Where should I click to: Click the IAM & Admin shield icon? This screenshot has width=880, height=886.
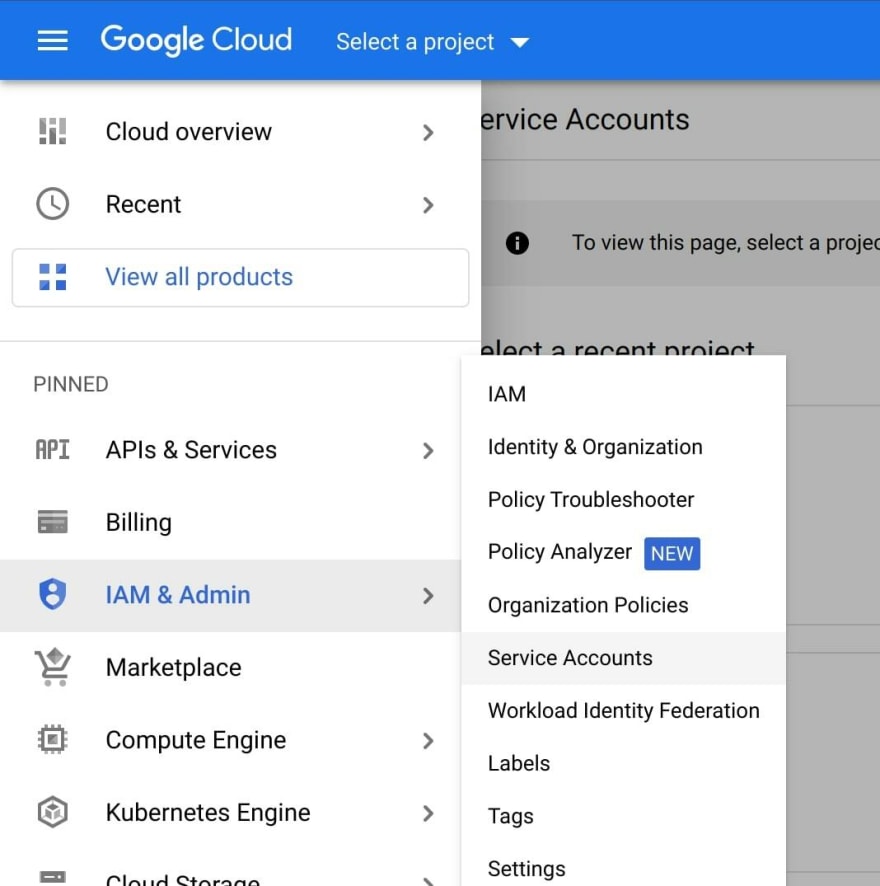click(x=53, y=594)
